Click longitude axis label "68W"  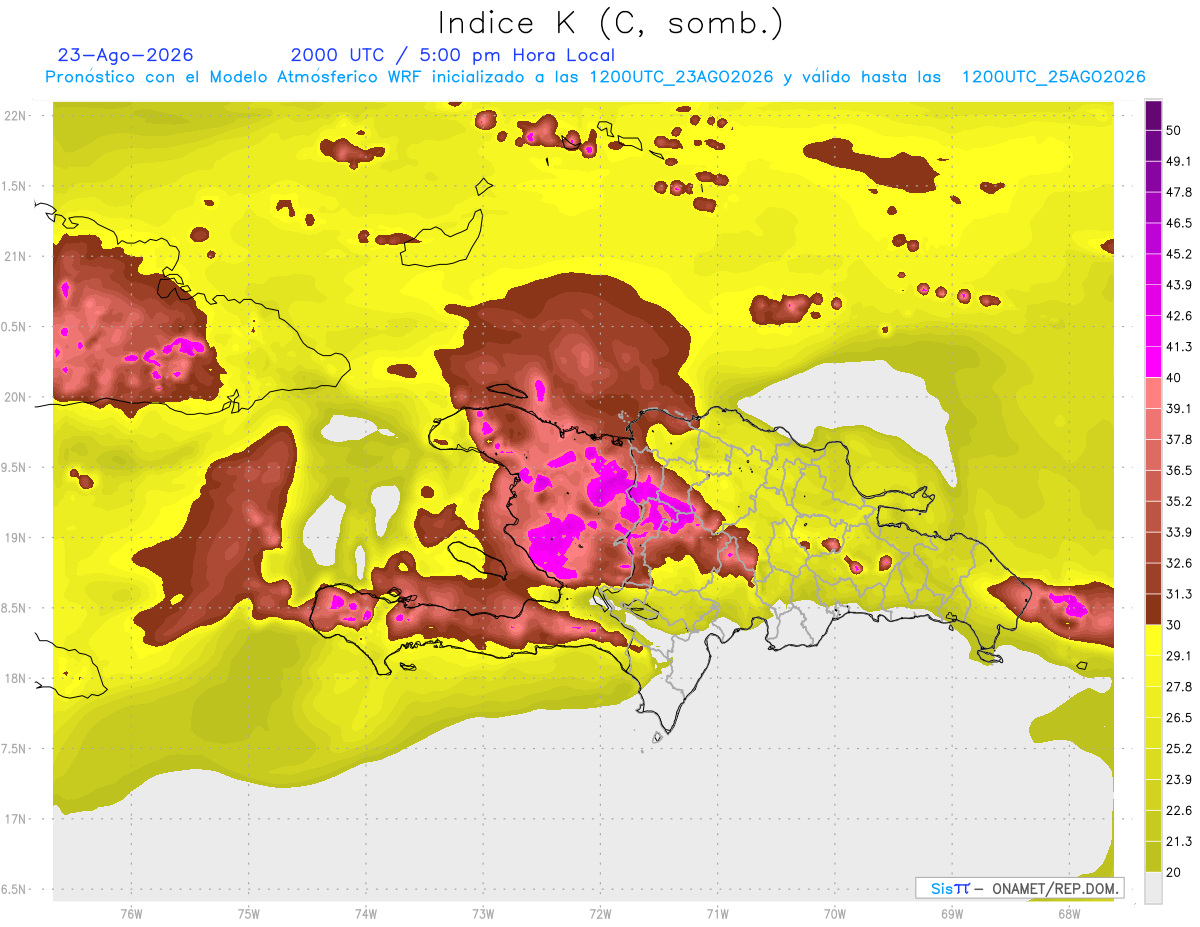click(1069, 914)
